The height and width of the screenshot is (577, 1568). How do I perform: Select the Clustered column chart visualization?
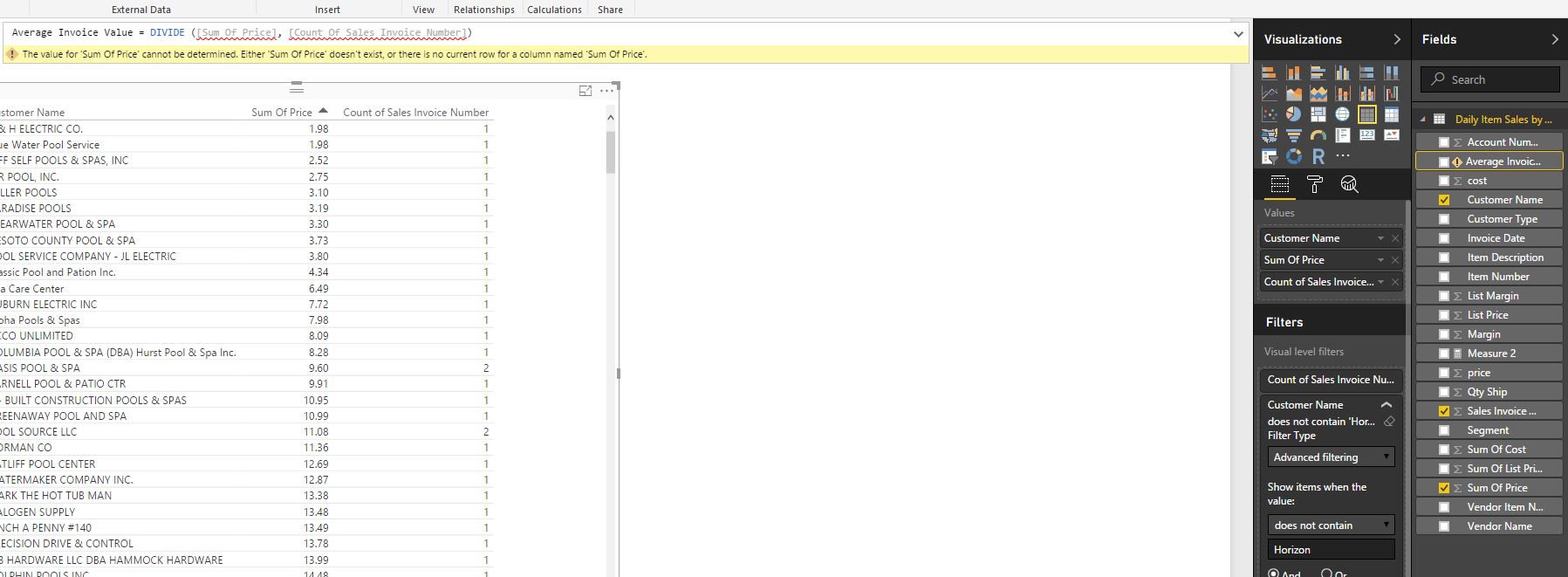[x=1342, y=72]
